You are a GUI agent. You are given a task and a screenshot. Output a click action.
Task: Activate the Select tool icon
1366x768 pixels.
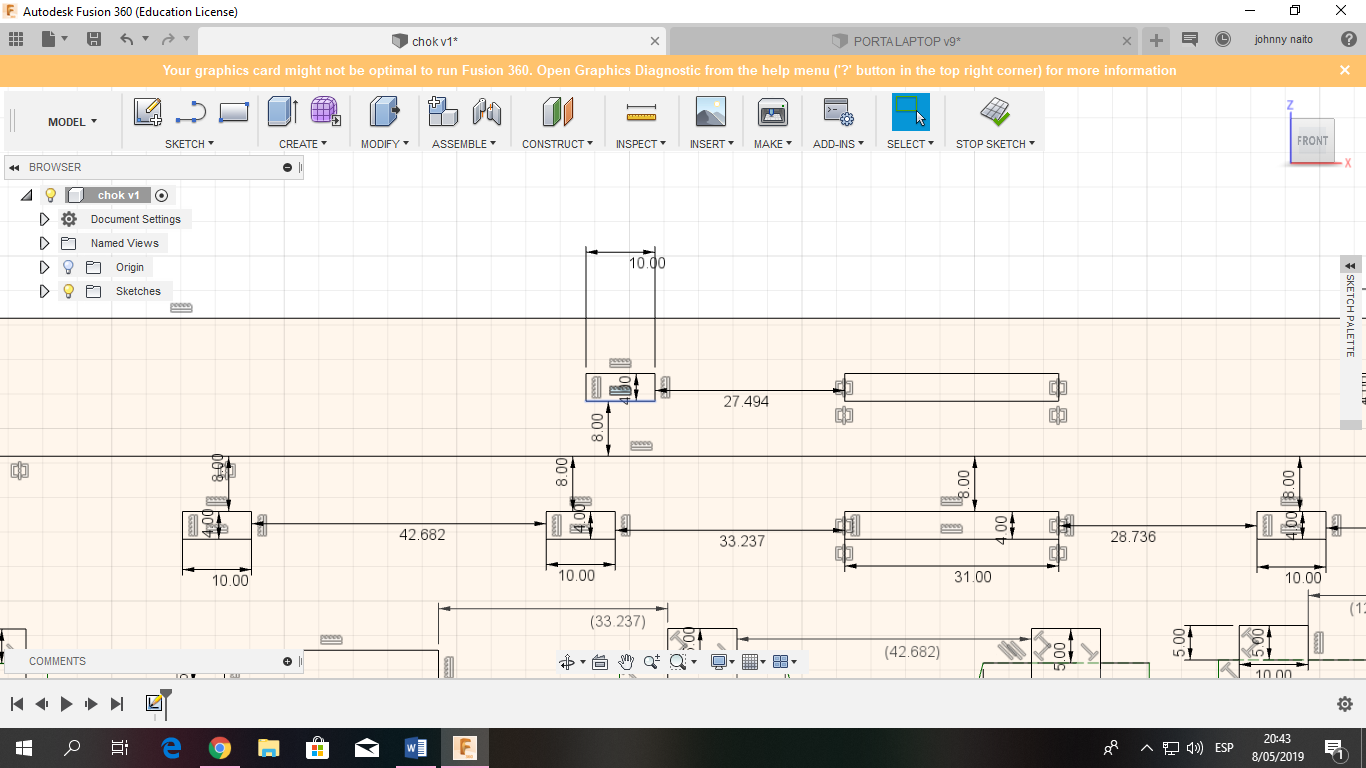pos(910,112)
